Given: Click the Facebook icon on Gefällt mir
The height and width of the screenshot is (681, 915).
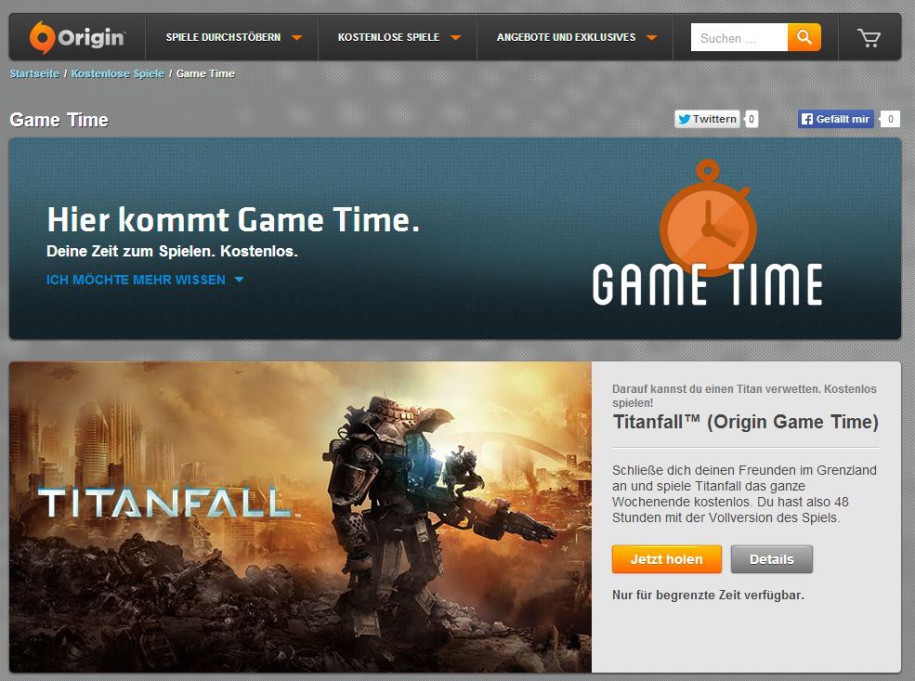Looking at the screenshot, I should [807, 119].
